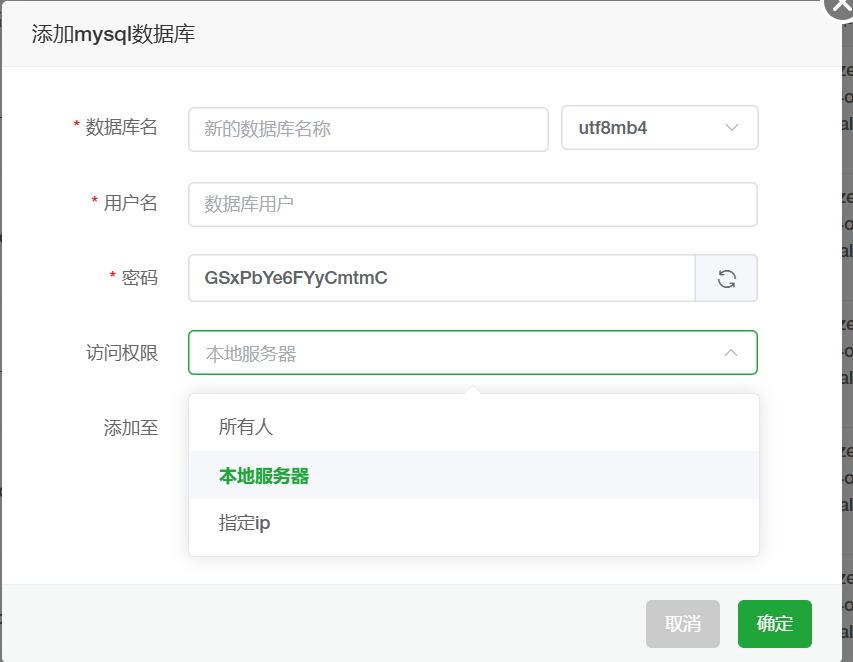Click the 确定 confirm button
This screenshot has width=853, height=662.
click(x=775, y=624)
